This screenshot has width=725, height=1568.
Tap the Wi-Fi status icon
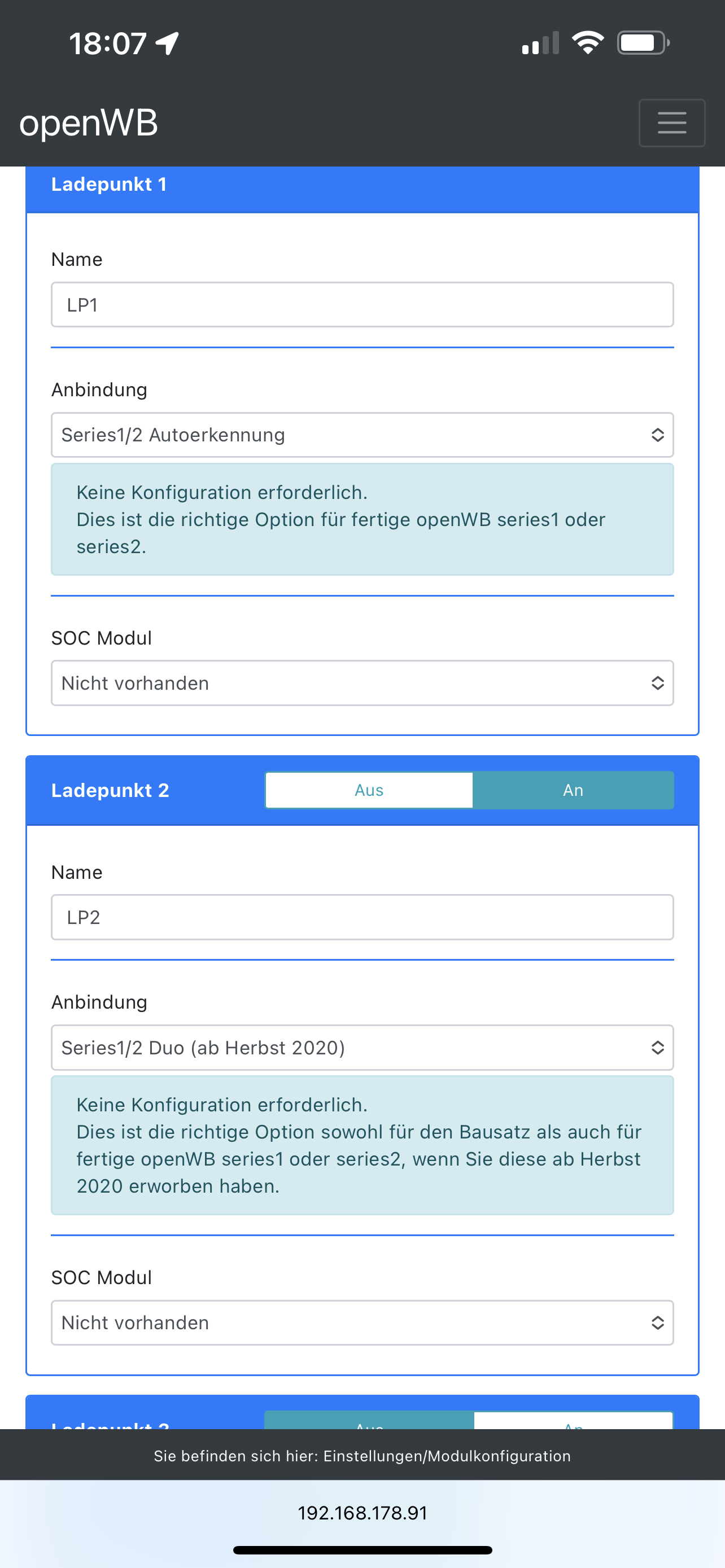click(x=587, y=43)
